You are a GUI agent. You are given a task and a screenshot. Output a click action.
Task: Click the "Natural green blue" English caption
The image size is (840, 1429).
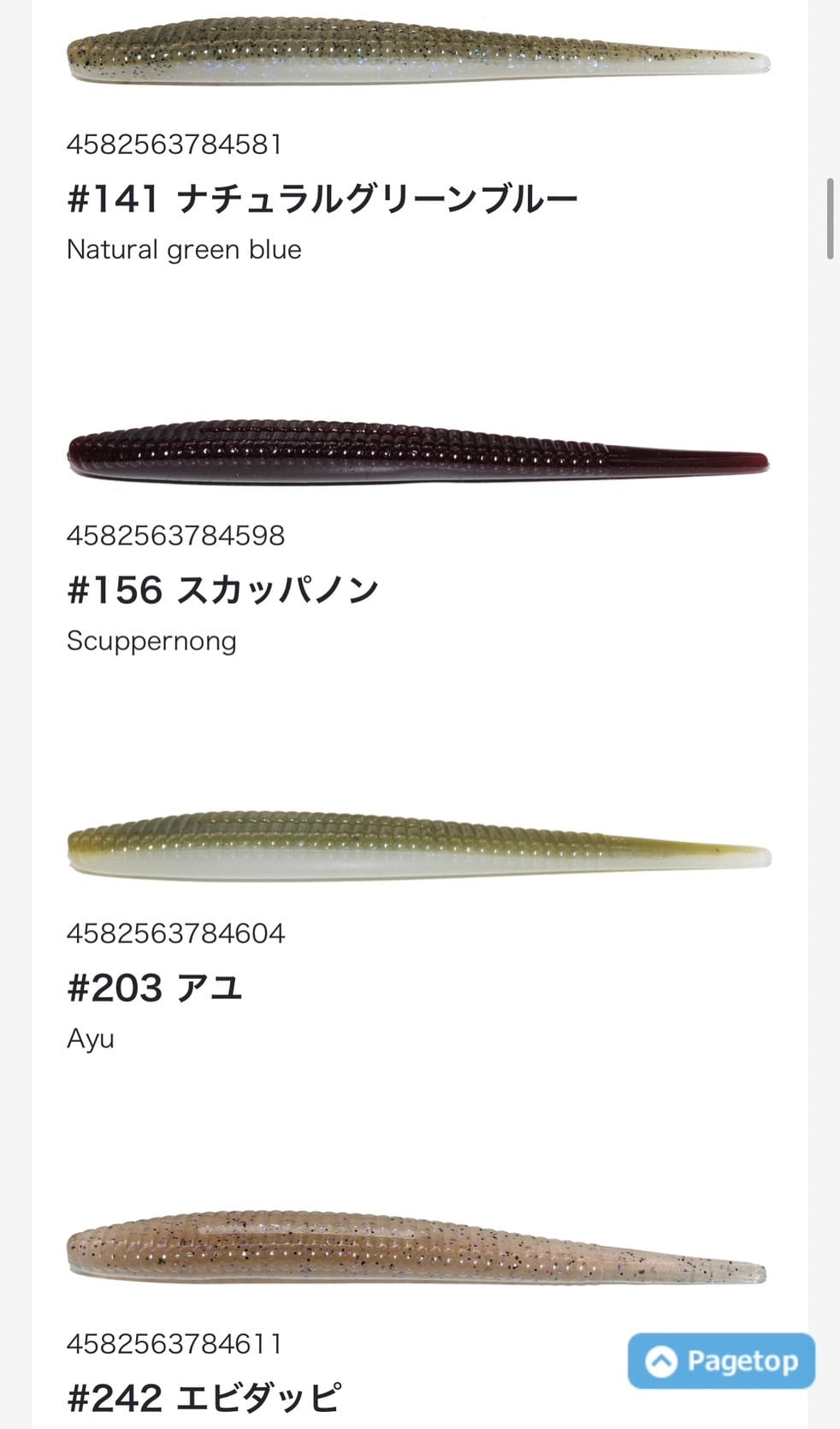[184, 249]
